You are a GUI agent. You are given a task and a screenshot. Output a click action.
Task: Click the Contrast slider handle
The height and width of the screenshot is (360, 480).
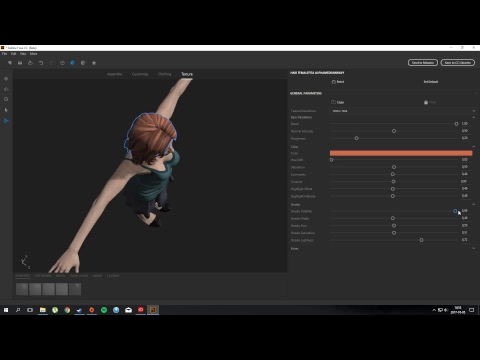pyautogui.click(x=393, y=182)
